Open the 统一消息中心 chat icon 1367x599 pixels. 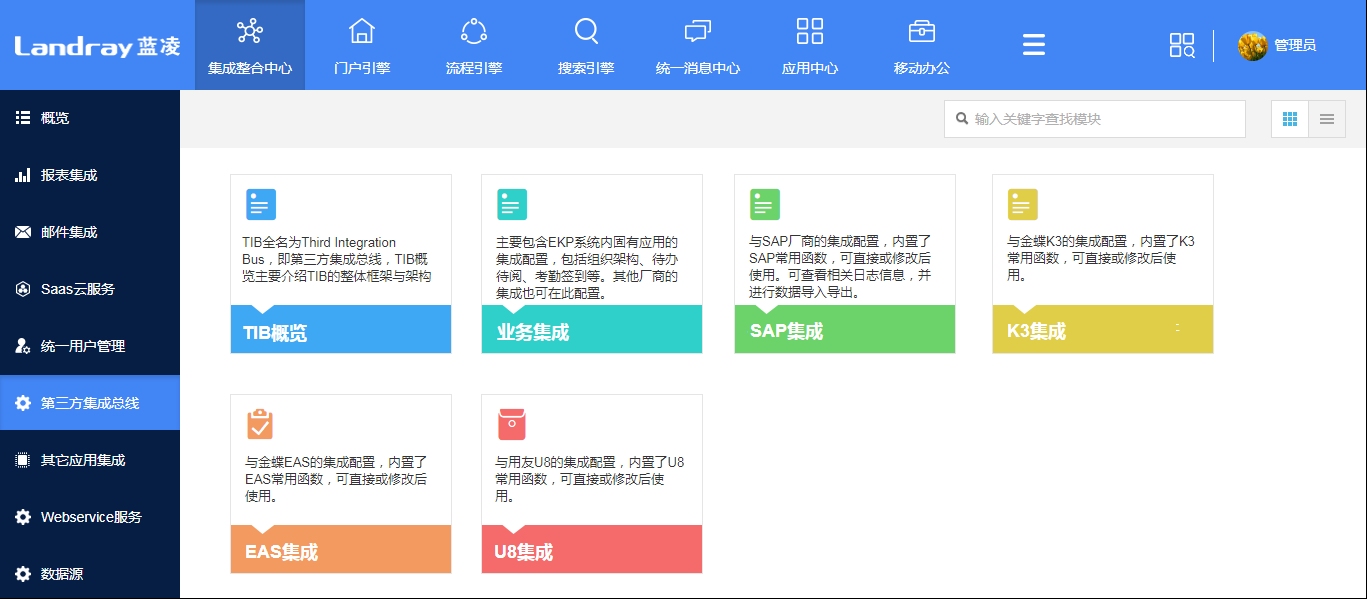(x=698, y=31)
